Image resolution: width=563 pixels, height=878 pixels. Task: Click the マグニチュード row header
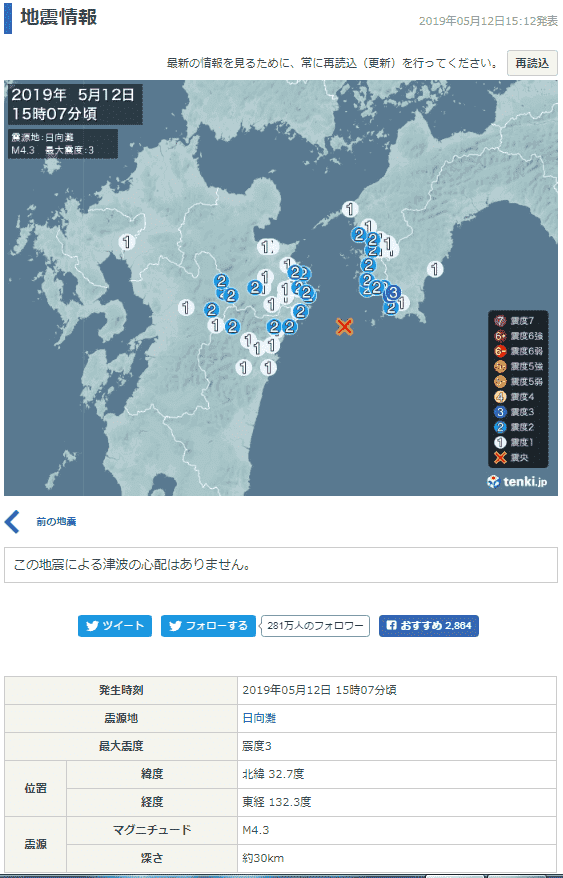coord(152,830)
